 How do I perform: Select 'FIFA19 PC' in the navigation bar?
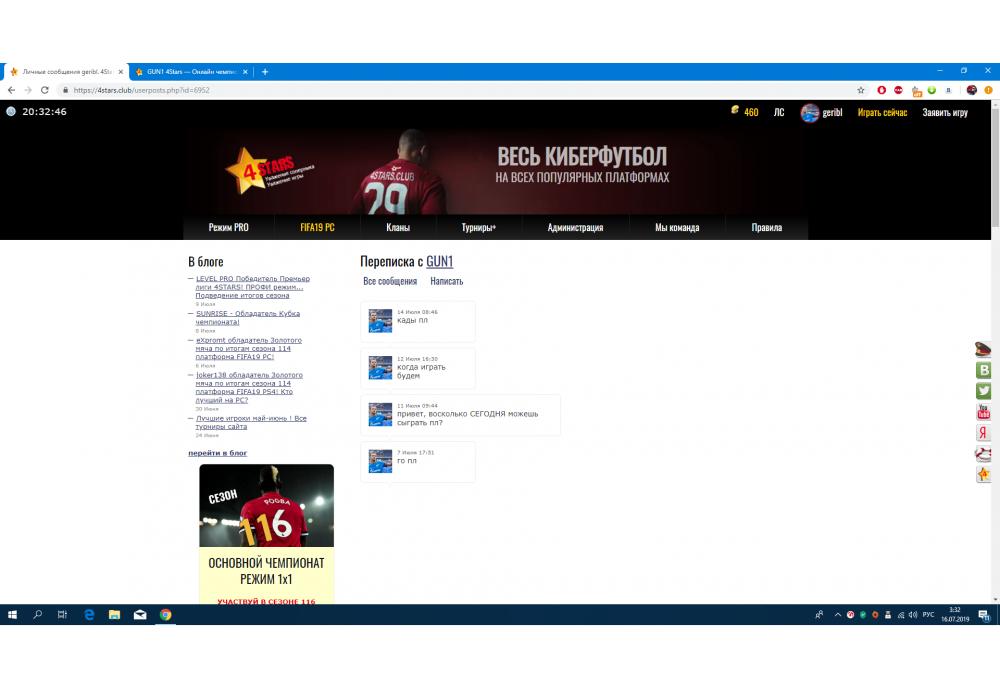click(x=317, y=228)
